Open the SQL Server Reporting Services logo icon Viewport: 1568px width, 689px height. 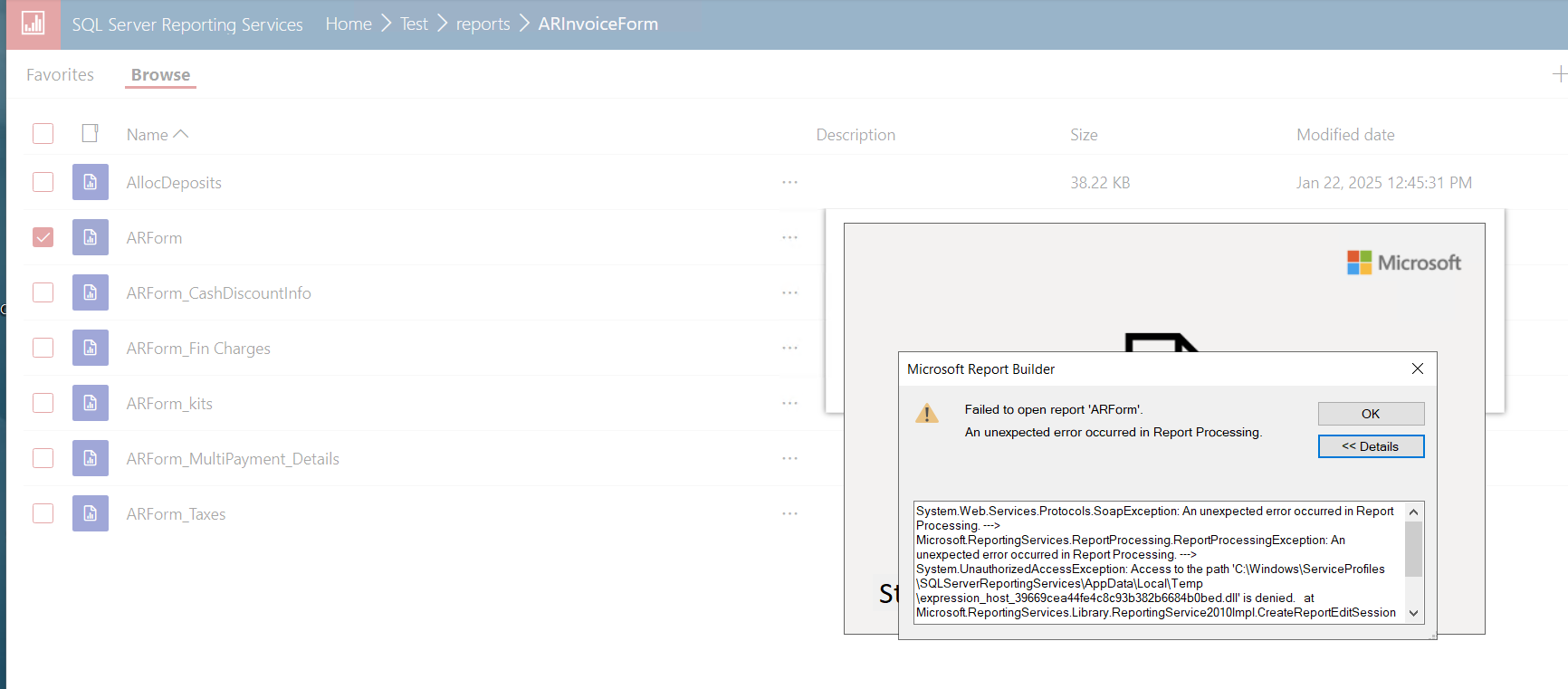point(33,24)
